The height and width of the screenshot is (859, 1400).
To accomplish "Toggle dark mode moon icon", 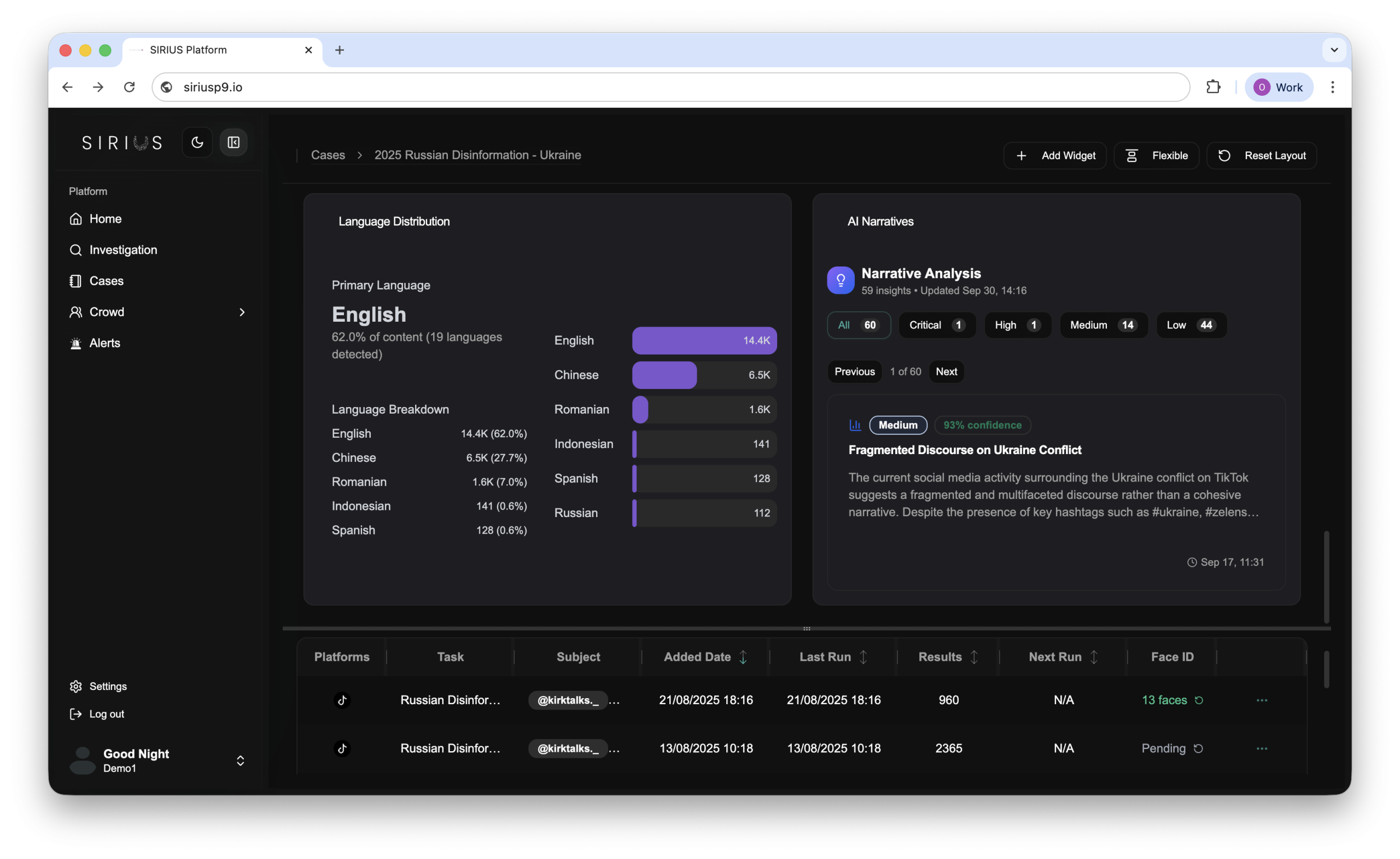I will [x=197, y=142].
